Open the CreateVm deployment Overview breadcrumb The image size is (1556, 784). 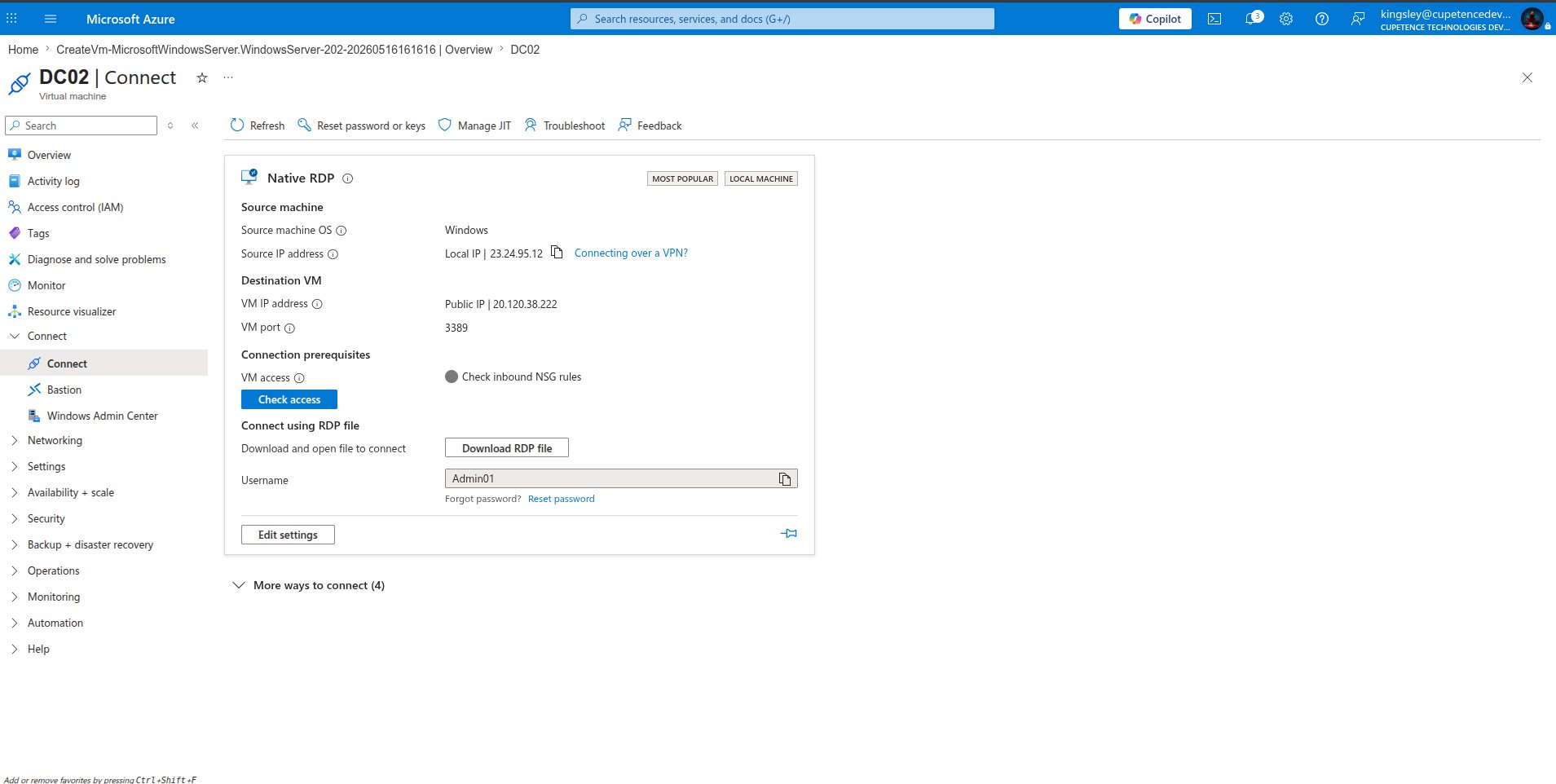point(274,50)
